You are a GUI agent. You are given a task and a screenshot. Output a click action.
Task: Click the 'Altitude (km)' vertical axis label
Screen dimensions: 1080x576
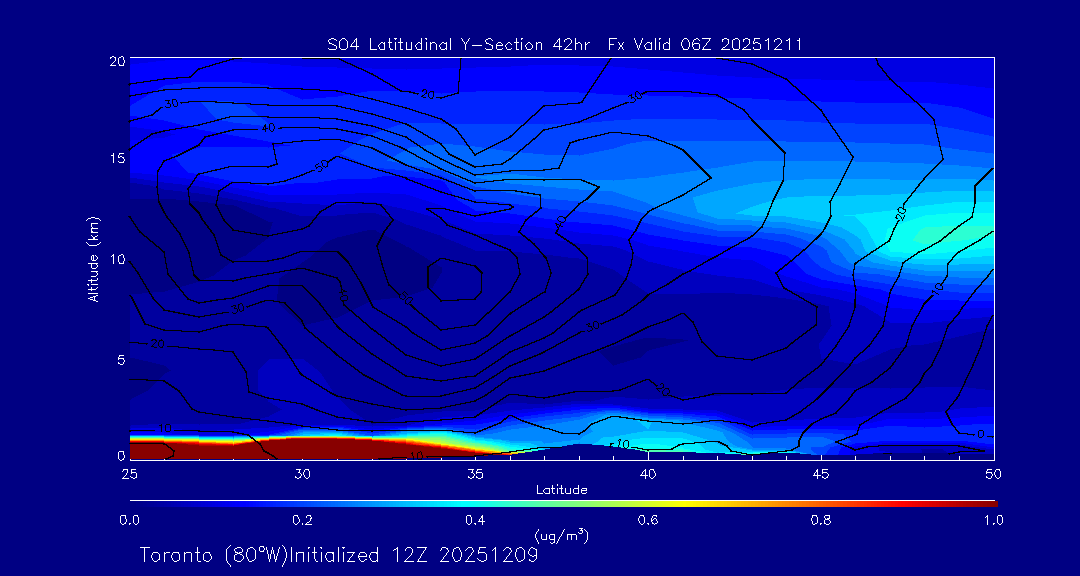(x=93, y=259)
